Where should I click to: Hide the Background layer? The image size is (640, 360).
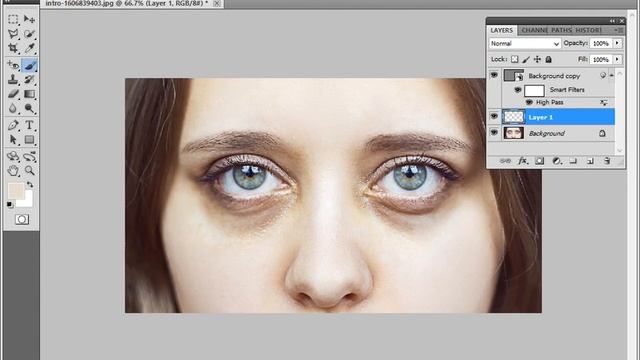(x=494, y=133)
